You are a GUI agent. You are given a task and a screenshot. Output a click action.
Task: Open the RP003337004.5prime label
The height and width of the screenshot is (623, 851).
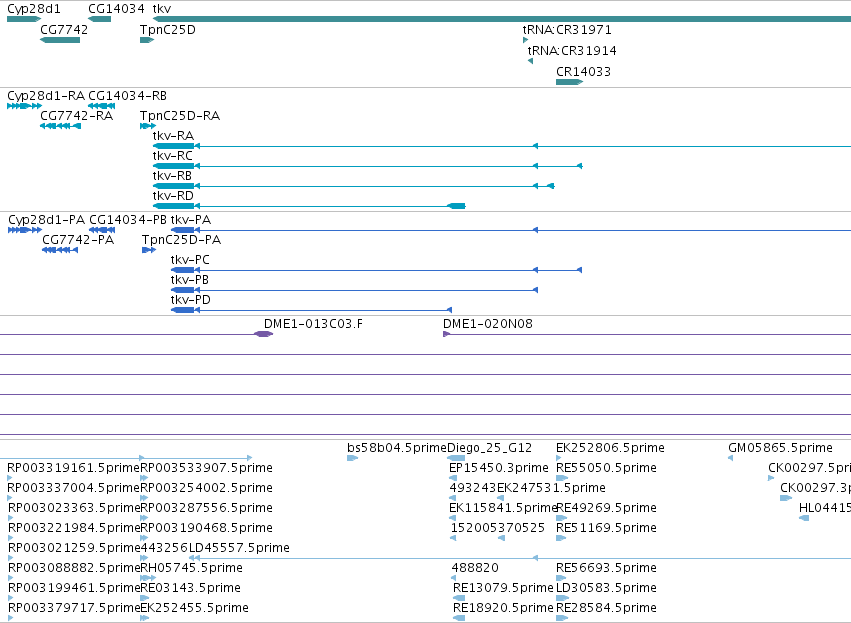pos(73,488)
